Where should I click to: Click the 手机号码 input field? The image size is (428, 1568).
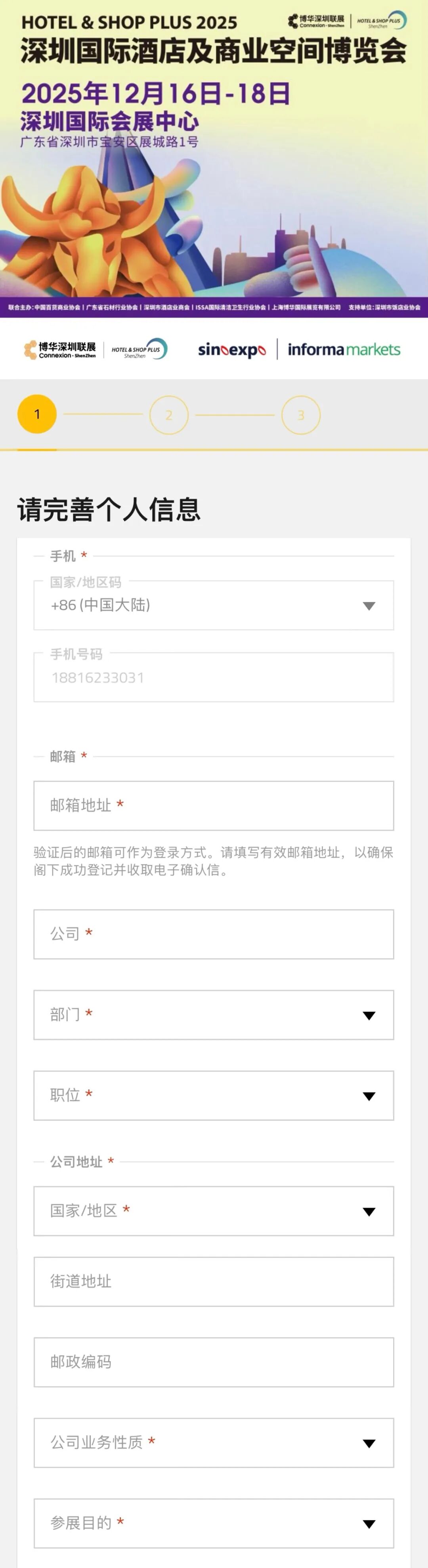point(214,677)
